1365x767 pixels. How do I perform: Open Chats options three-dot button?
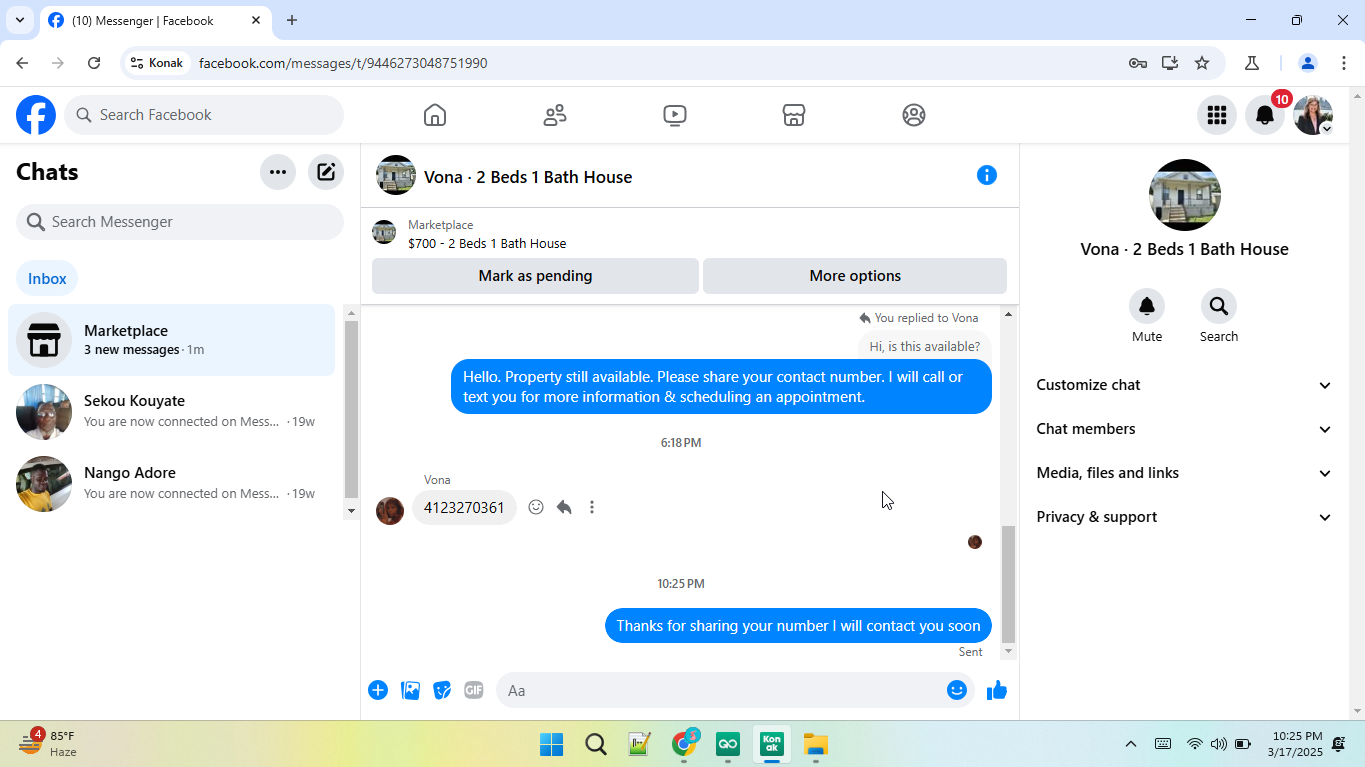[x=278, y=172]
